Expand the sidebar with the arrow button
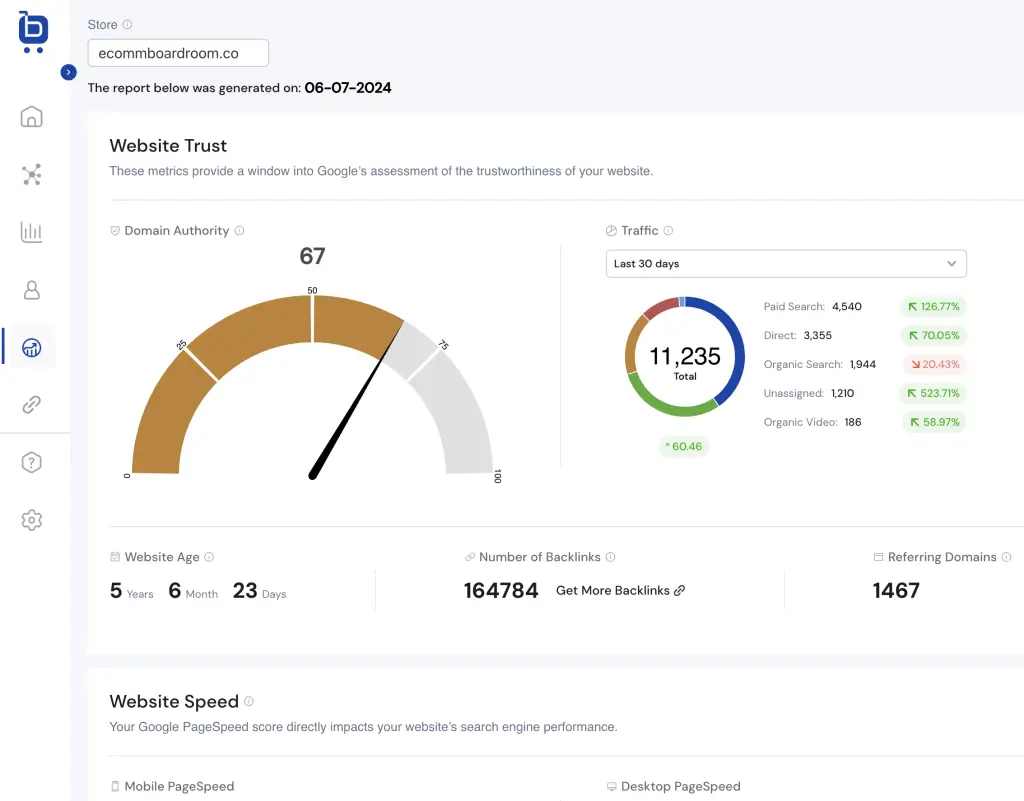1024x801 pixels. click(x=68, y=72)
